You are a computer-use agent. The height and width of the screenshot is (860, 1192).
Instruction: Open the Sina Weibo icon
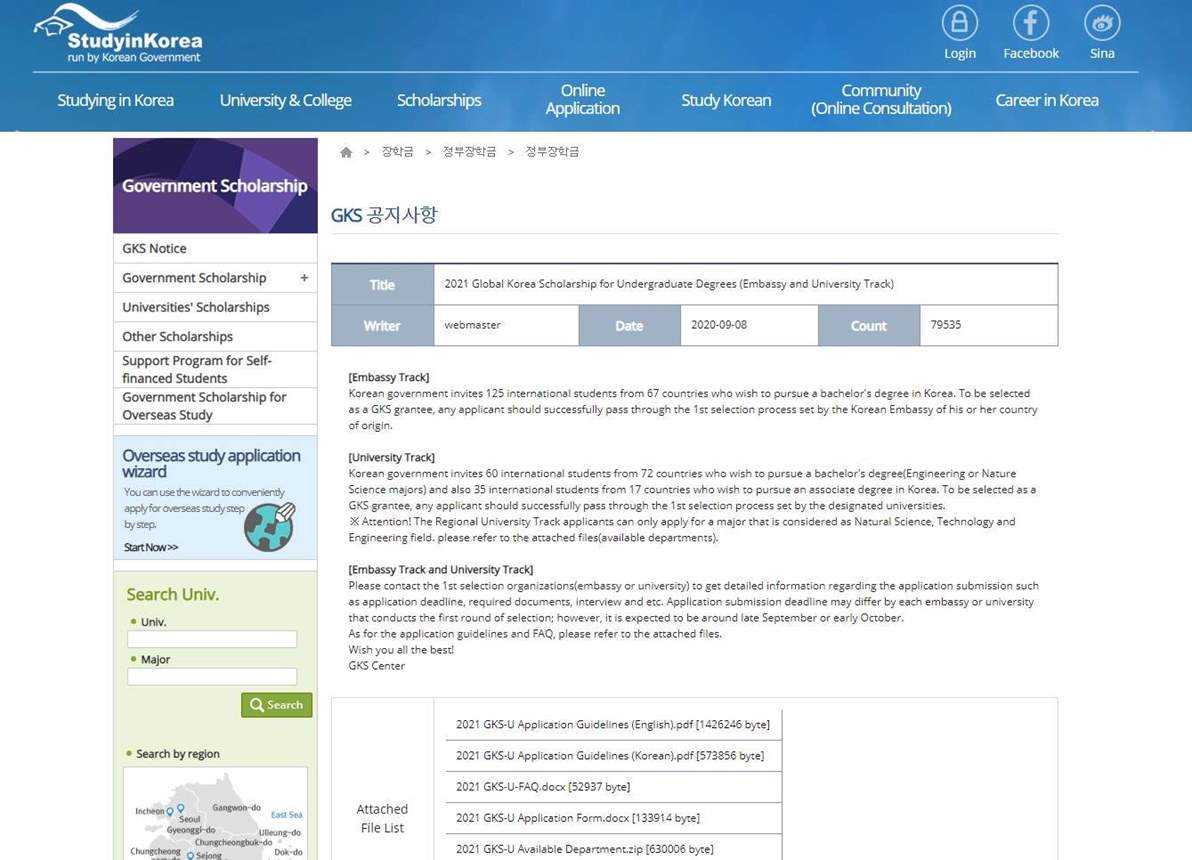click(1101, 23)
